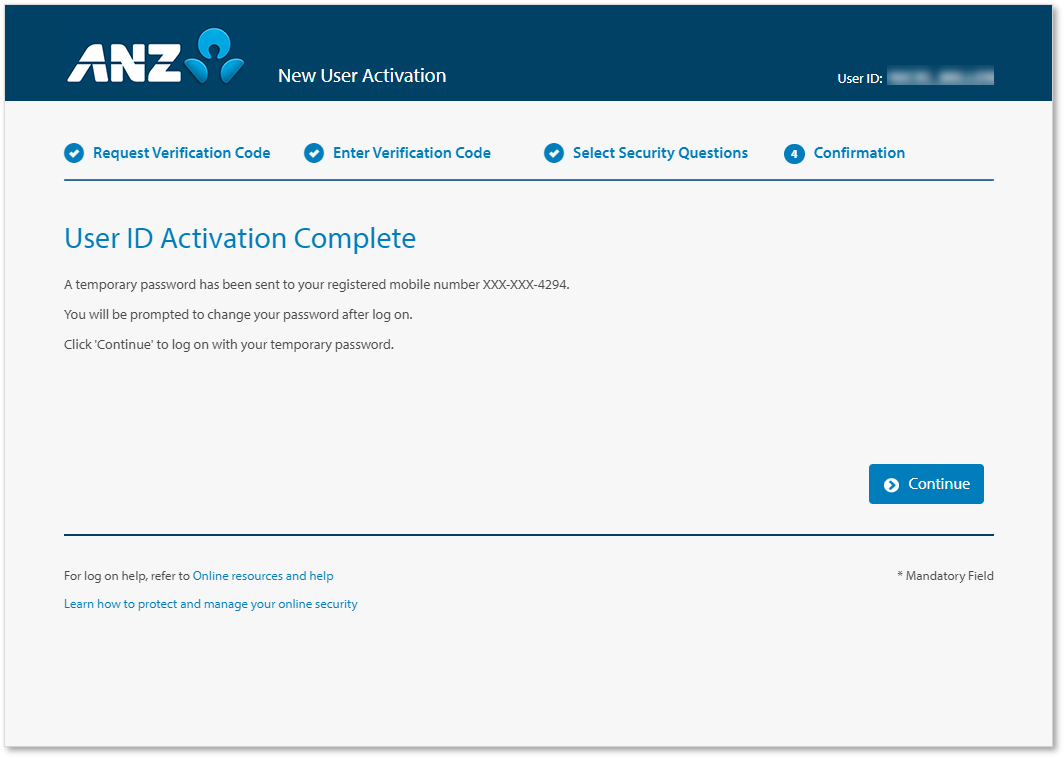Open the protect and manage online security link
The width and height of the screenshot is (1064, 758).
(211, 604)
